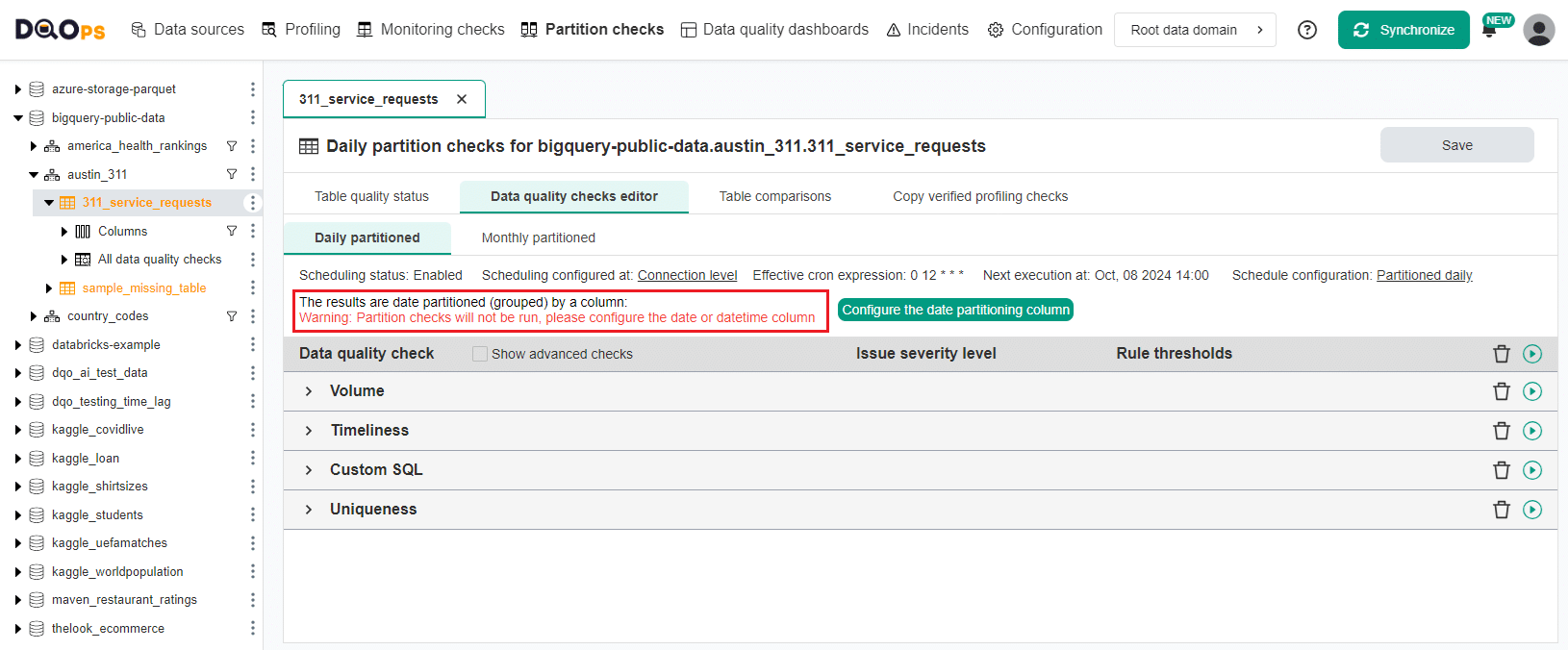Delete Custom SQL checks with trash icon
Screen dimensions: 1568x650
click(x=1502, y=470)
